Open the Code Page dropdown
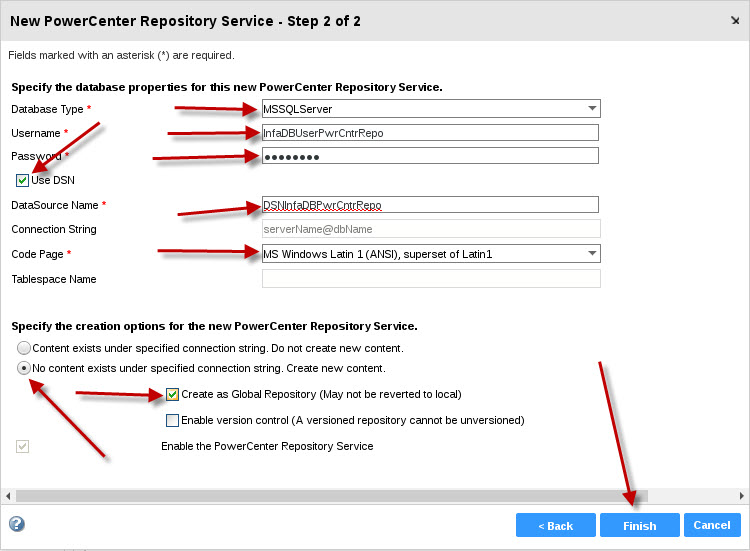This screenshot has width=750, height=551. [431, 253]
